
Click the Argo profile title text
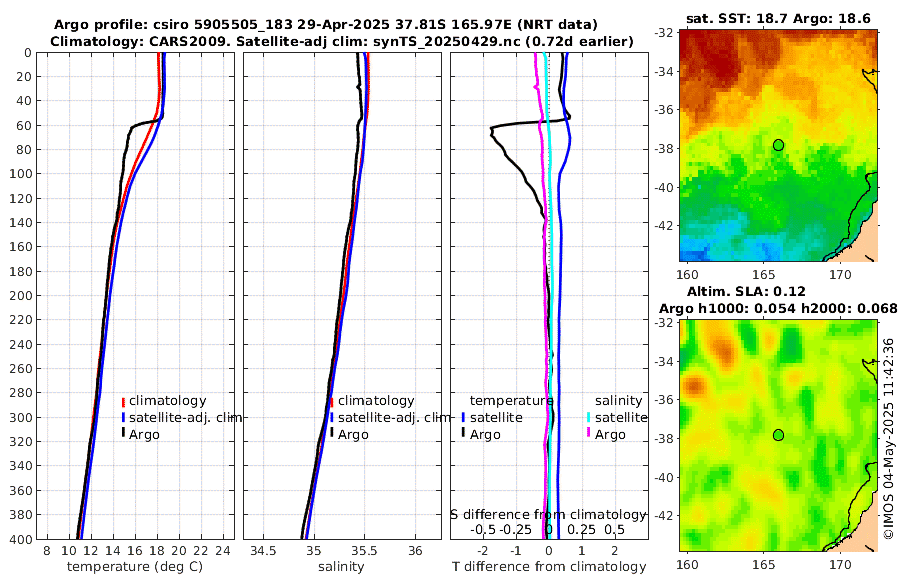click(325, 25)
